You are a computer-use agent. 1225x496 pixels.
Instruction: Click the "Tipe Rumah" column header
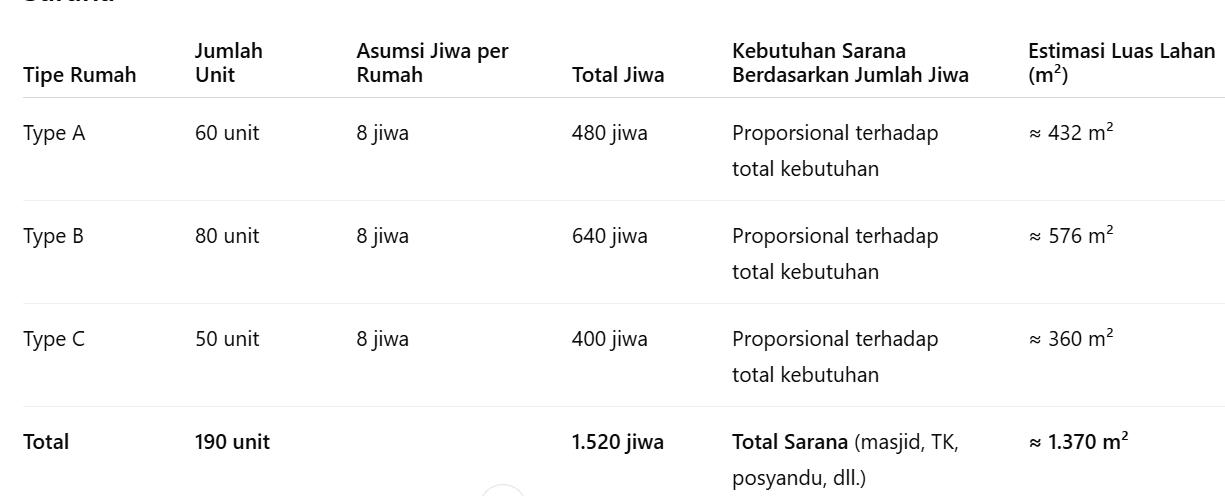pyautogui.click(x=80, y=75)
